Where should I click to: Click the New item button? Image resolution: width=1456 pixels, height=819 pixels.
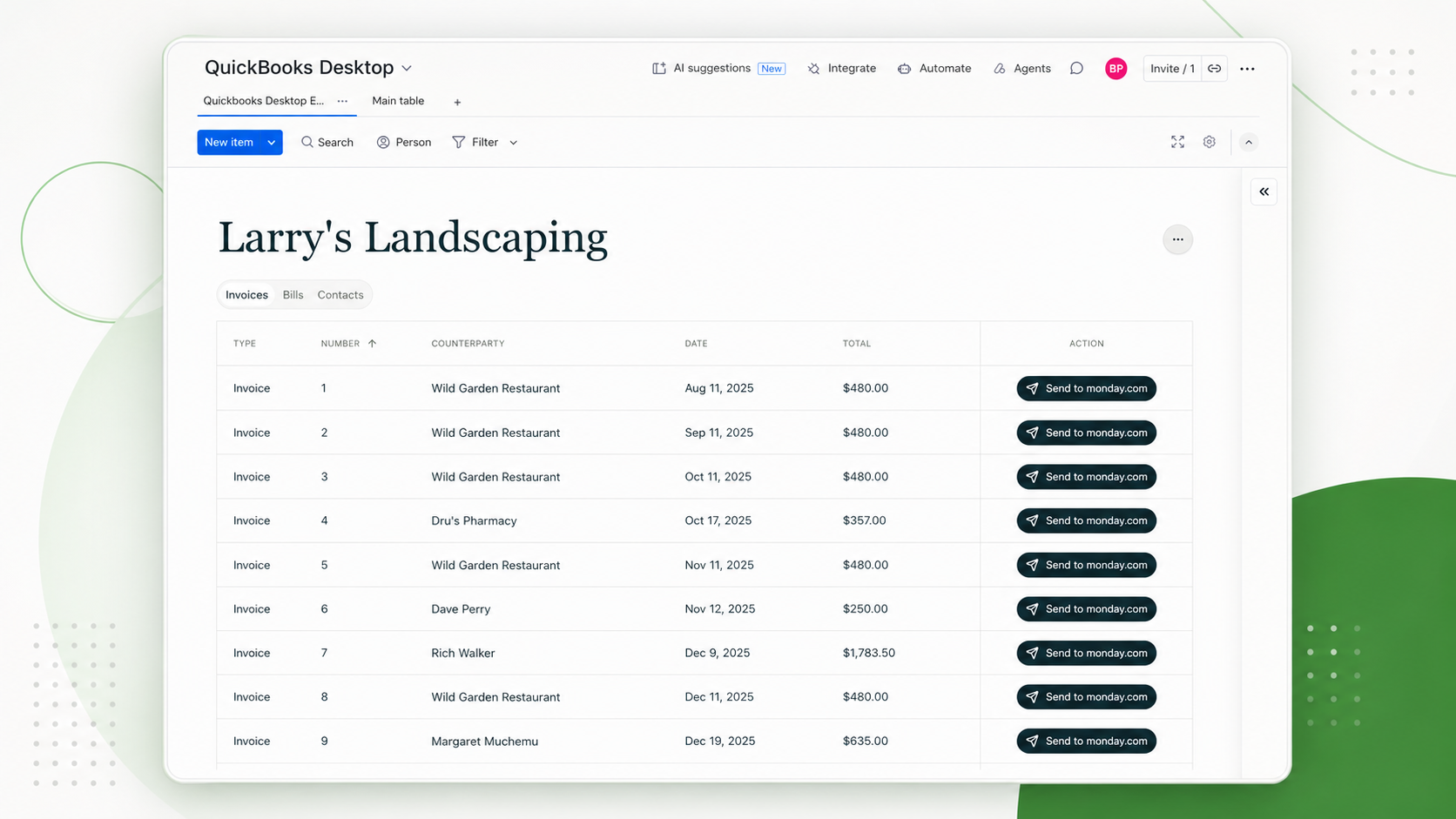[229, 142]
